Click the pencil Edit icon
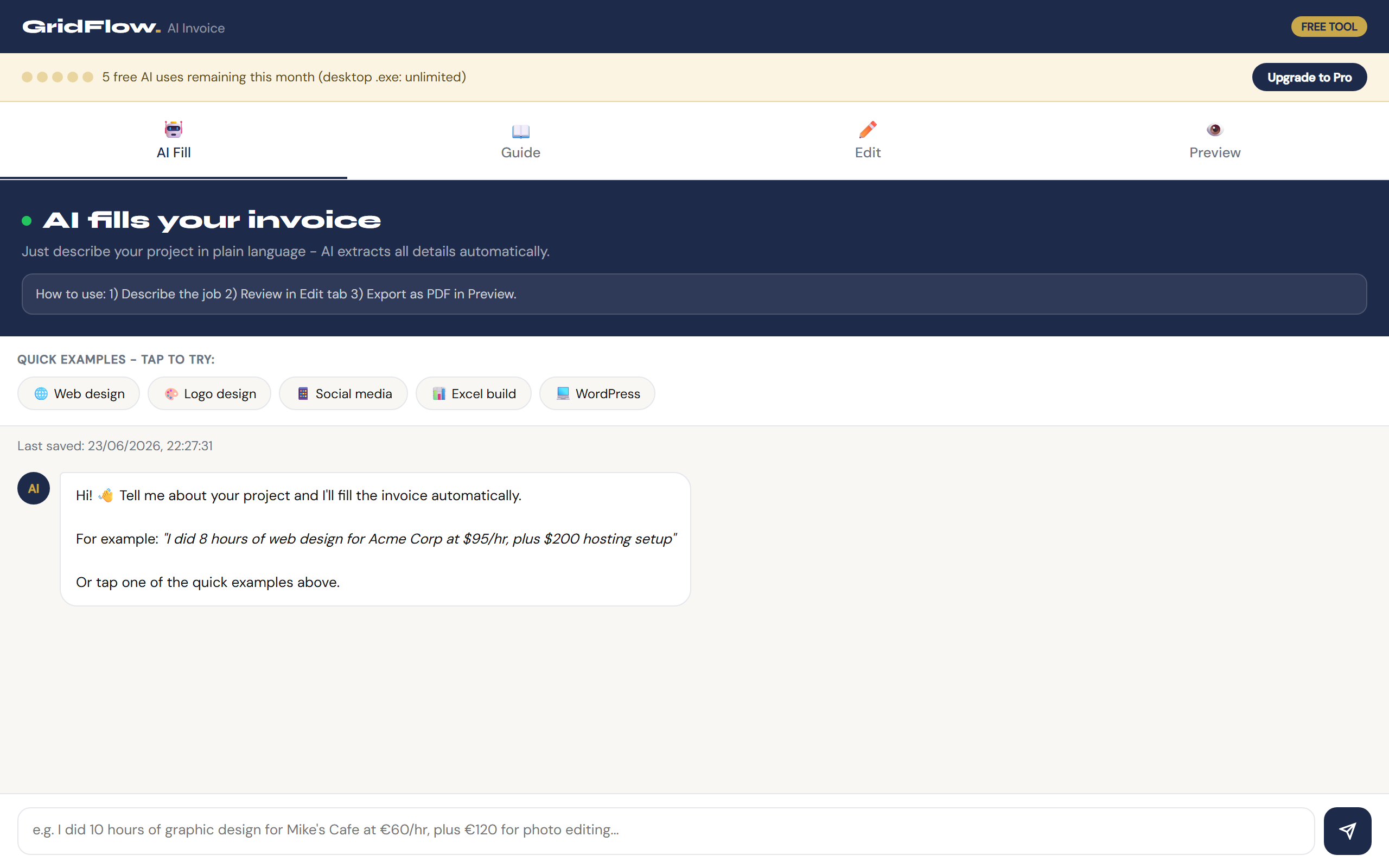Viewport: 1389px width, 868px height. click(x=868, y=130)
